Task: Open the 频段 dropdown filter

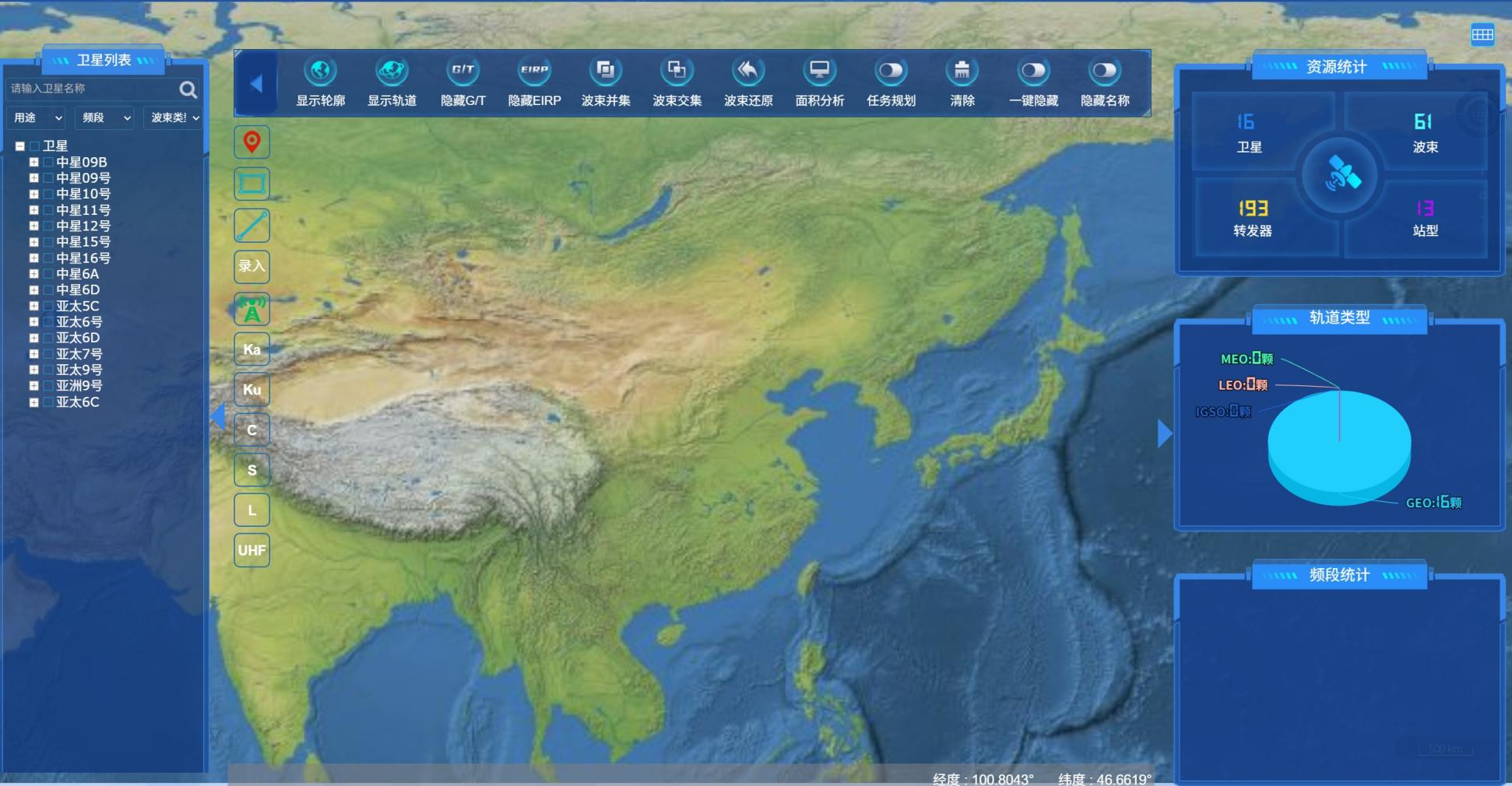Action: (107, 118)
